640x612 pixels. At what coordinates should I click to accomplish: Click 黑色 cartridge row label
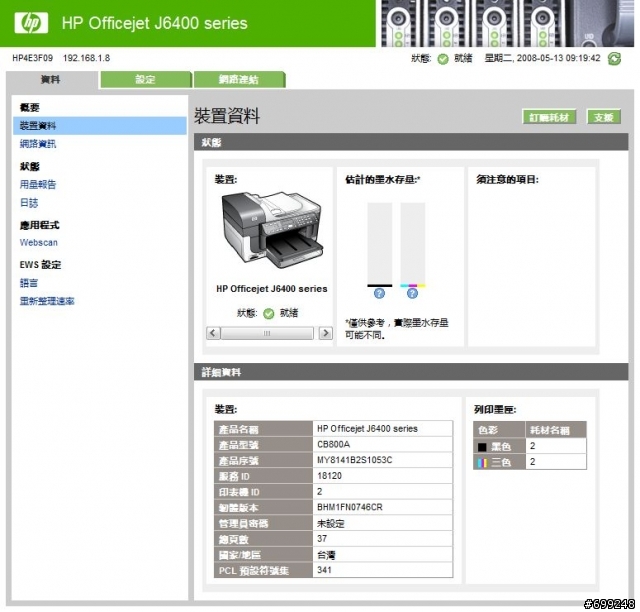click(x=500, y=447)
